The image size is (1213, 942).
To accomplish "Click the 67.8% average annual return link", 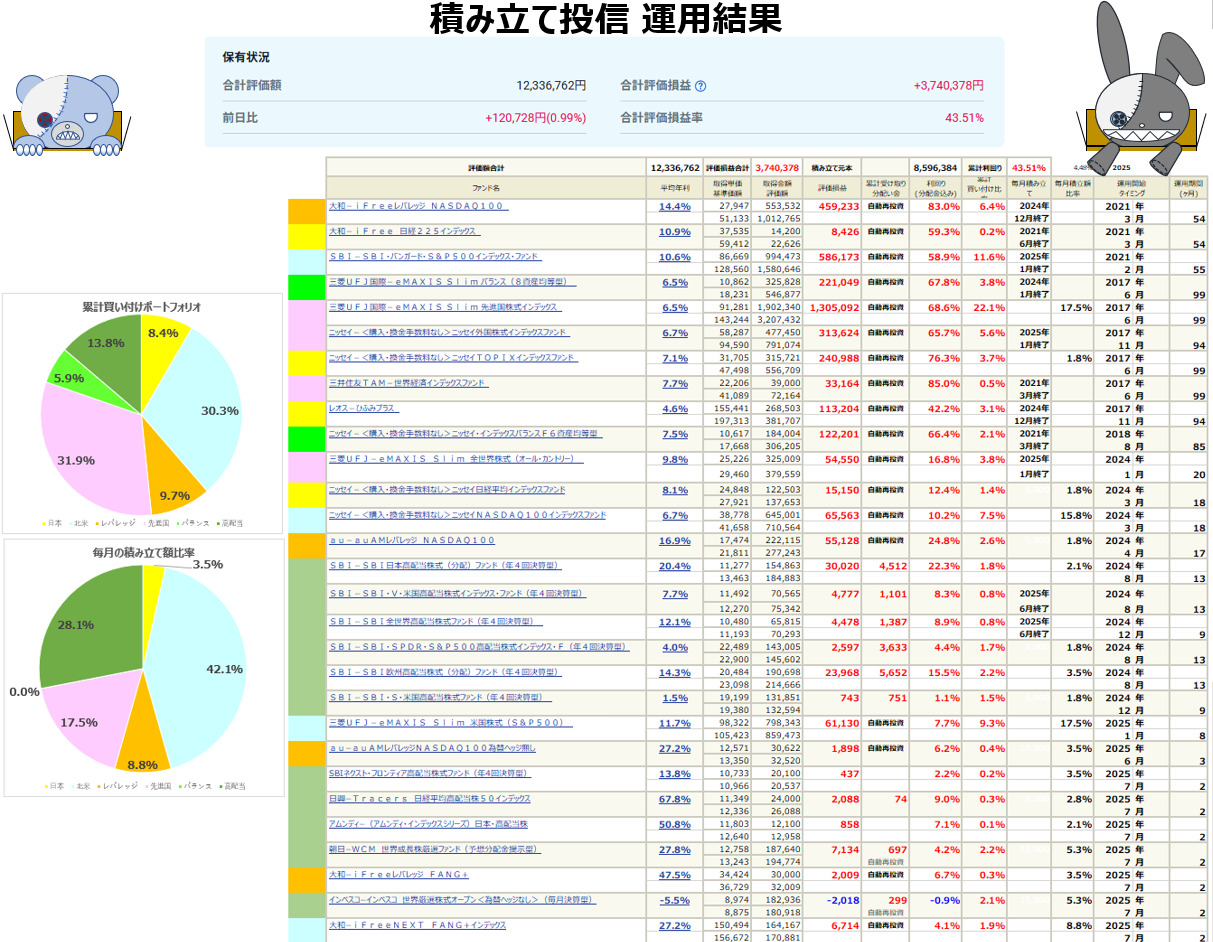I will tap(675, 799).
